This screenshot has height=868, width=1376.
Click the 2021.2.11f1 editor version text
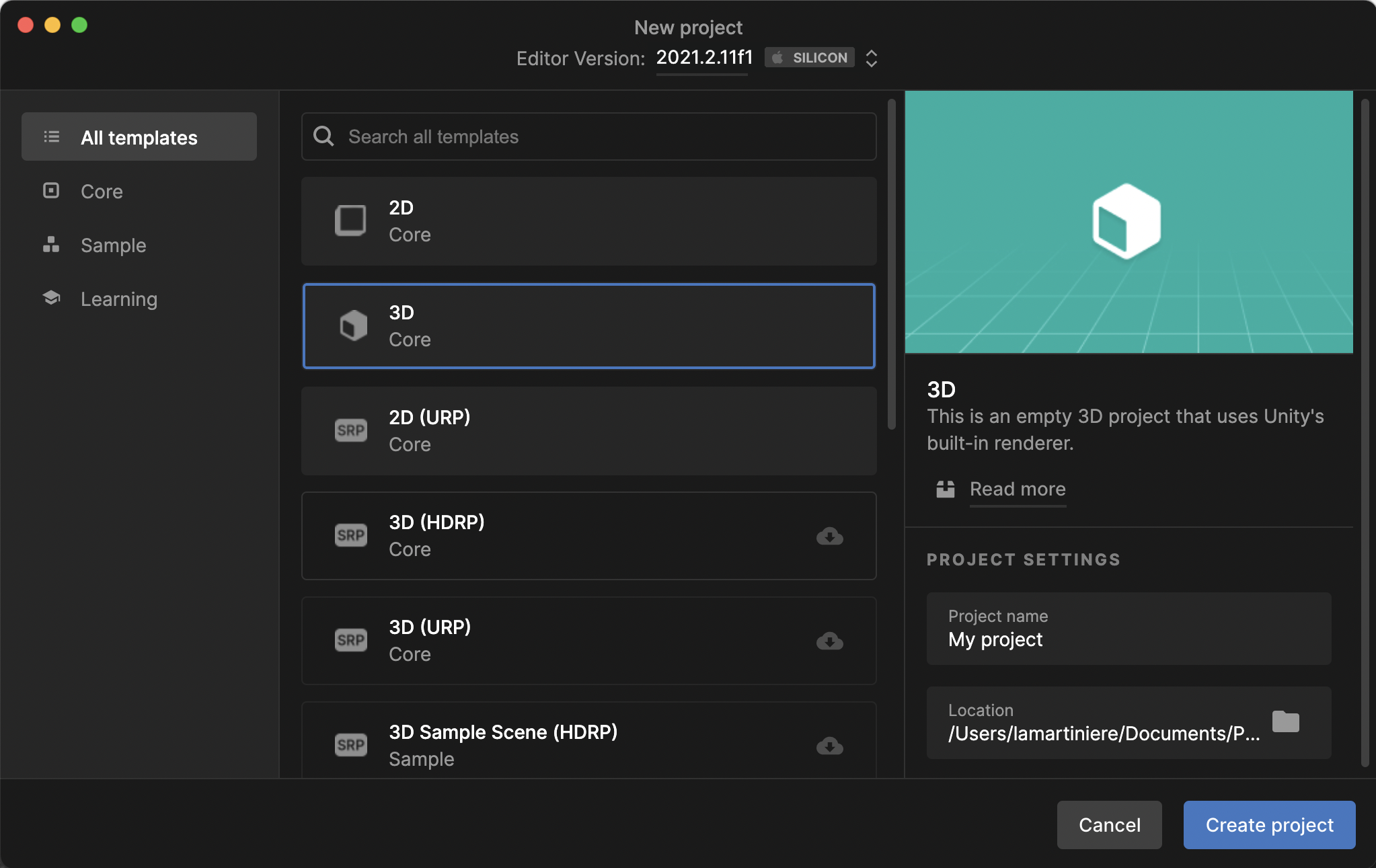(703, 58)
